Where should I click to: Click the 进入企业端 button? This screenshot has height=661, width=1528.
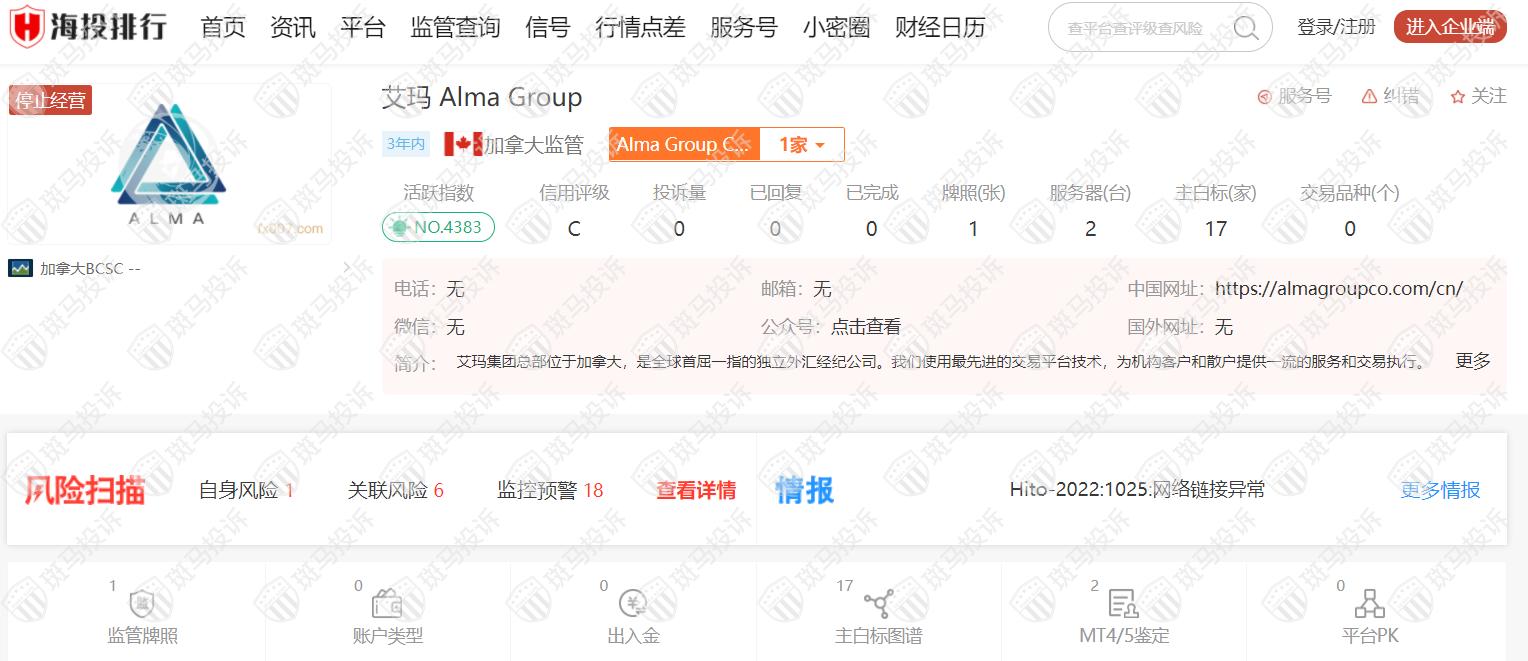click(1449, 27)
